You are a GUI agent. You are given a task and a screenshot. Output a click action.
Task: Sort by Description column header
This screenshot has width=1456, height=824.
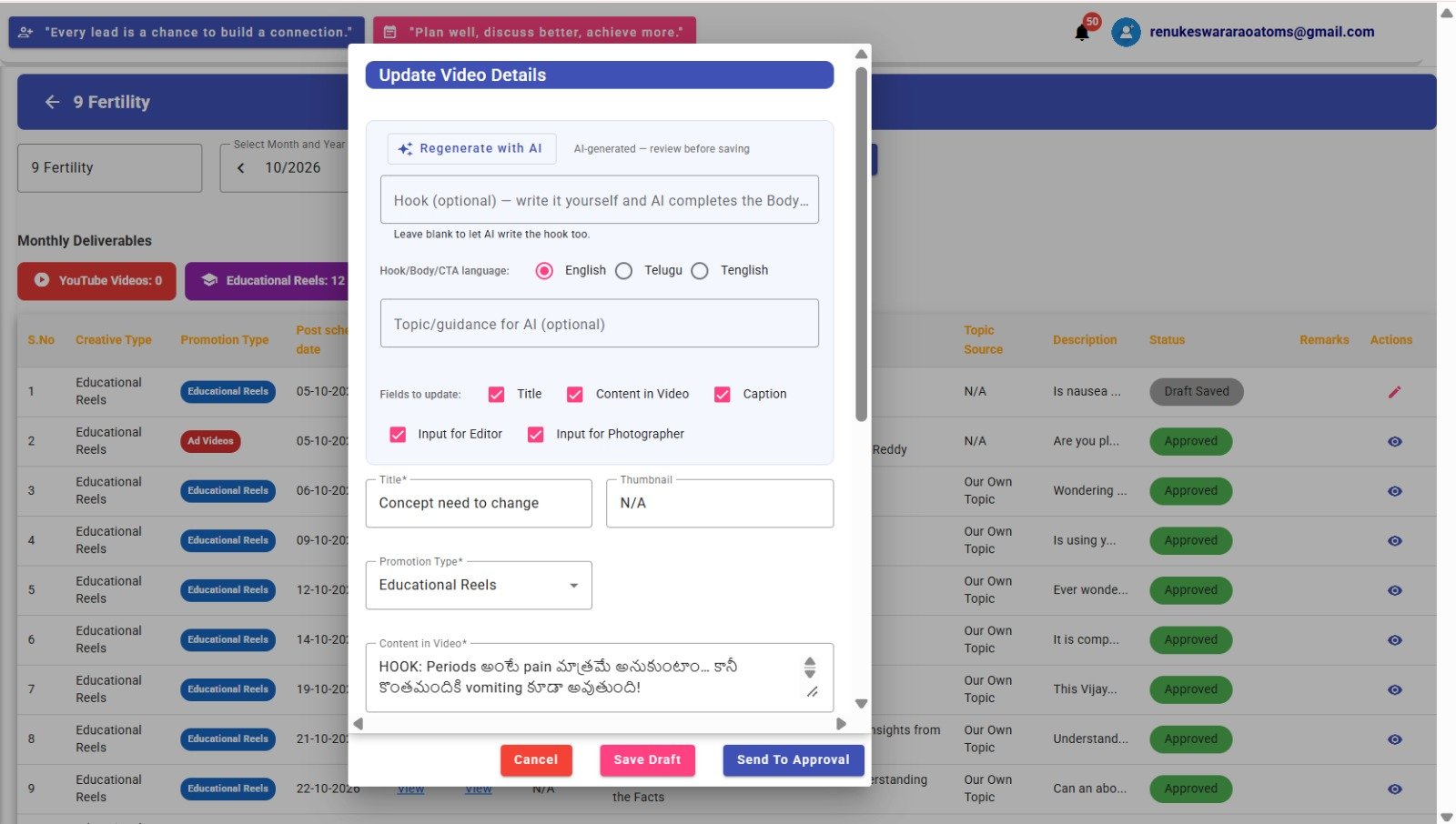(x=1085, y=340)
